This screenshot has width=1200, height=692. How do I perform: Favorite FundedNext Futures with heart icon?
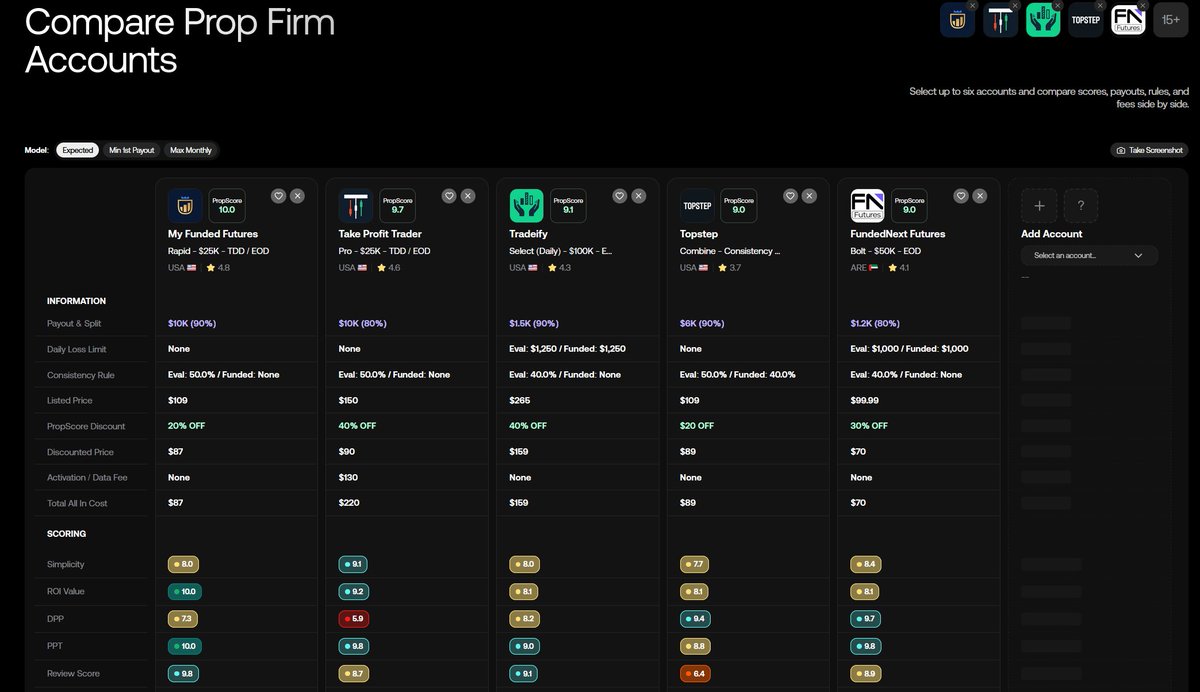pyautogui.click(x=961, y=196)
